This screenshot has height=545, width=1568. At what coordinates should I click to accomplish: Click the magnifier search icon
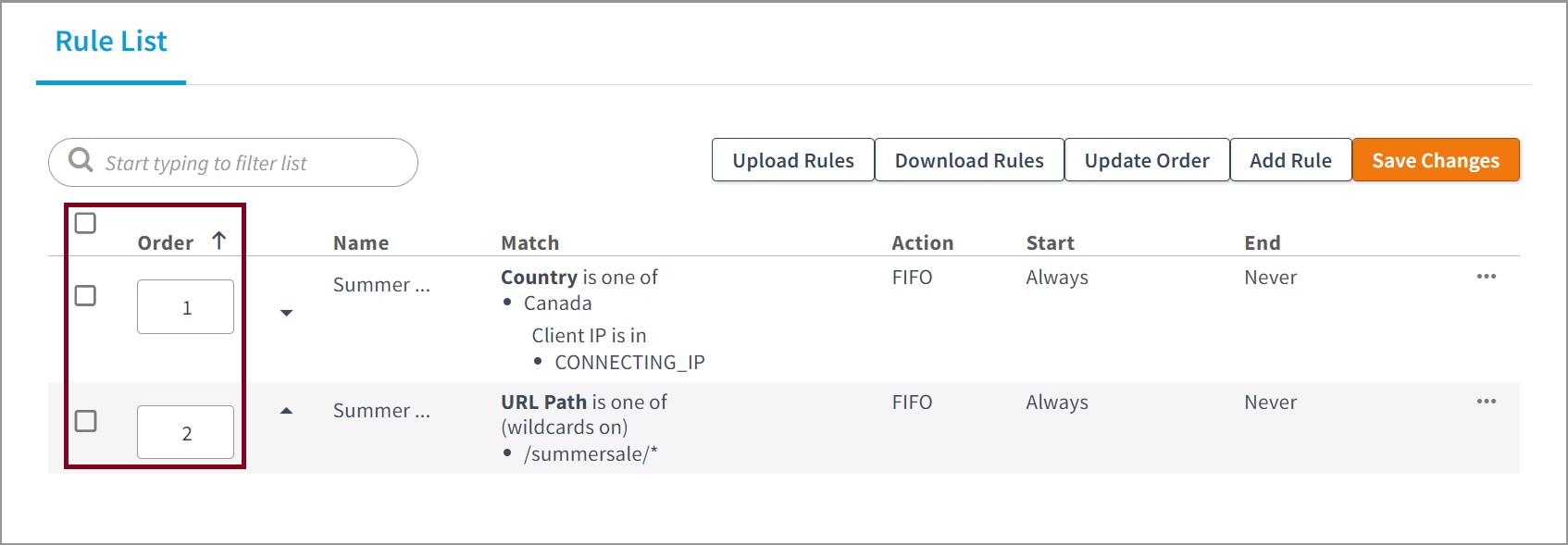click(x=81, y=160)
